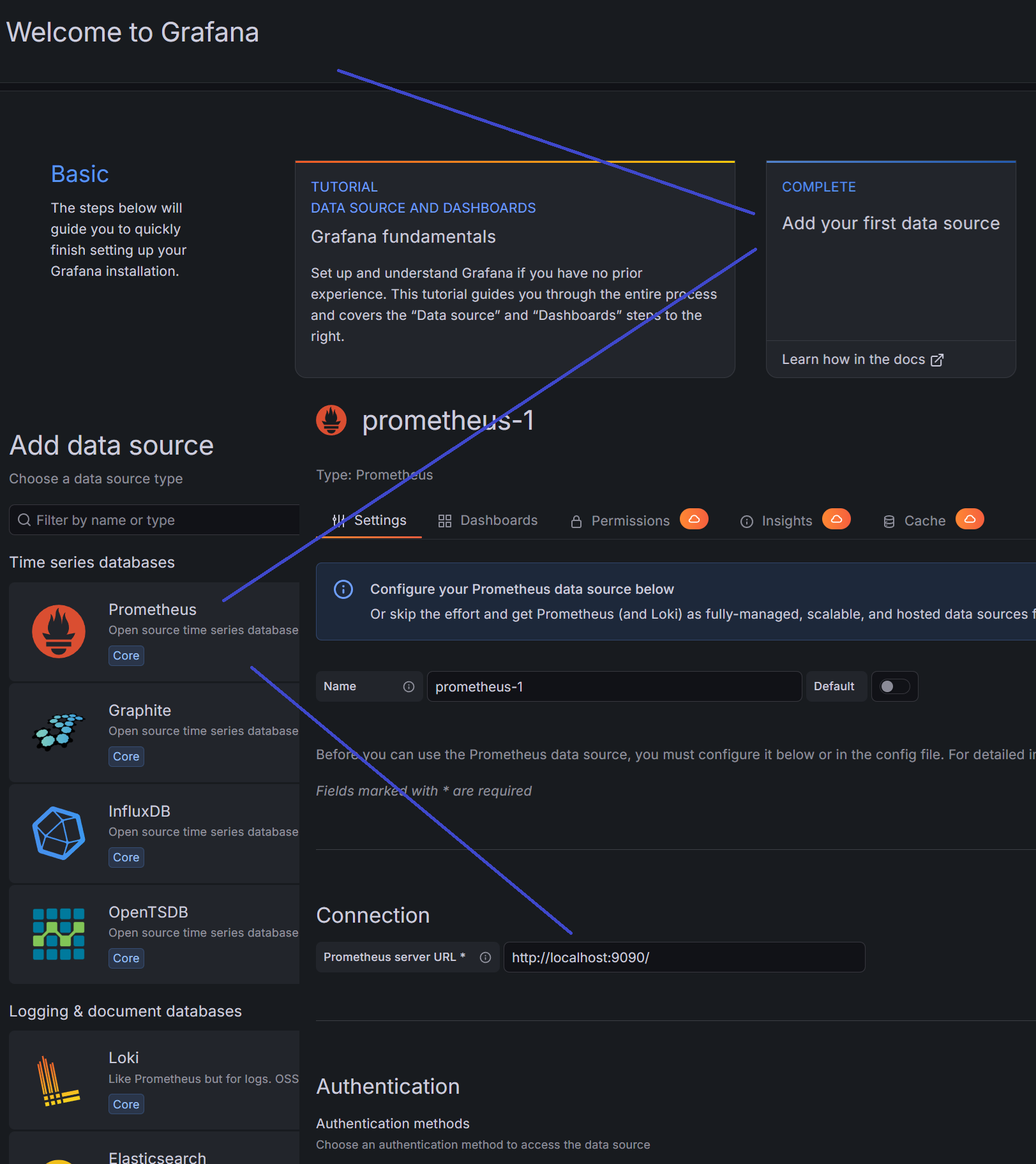Click the Configure your Prometheus data source below text
Viewport: 1036px width, 1164px height.
522,589
